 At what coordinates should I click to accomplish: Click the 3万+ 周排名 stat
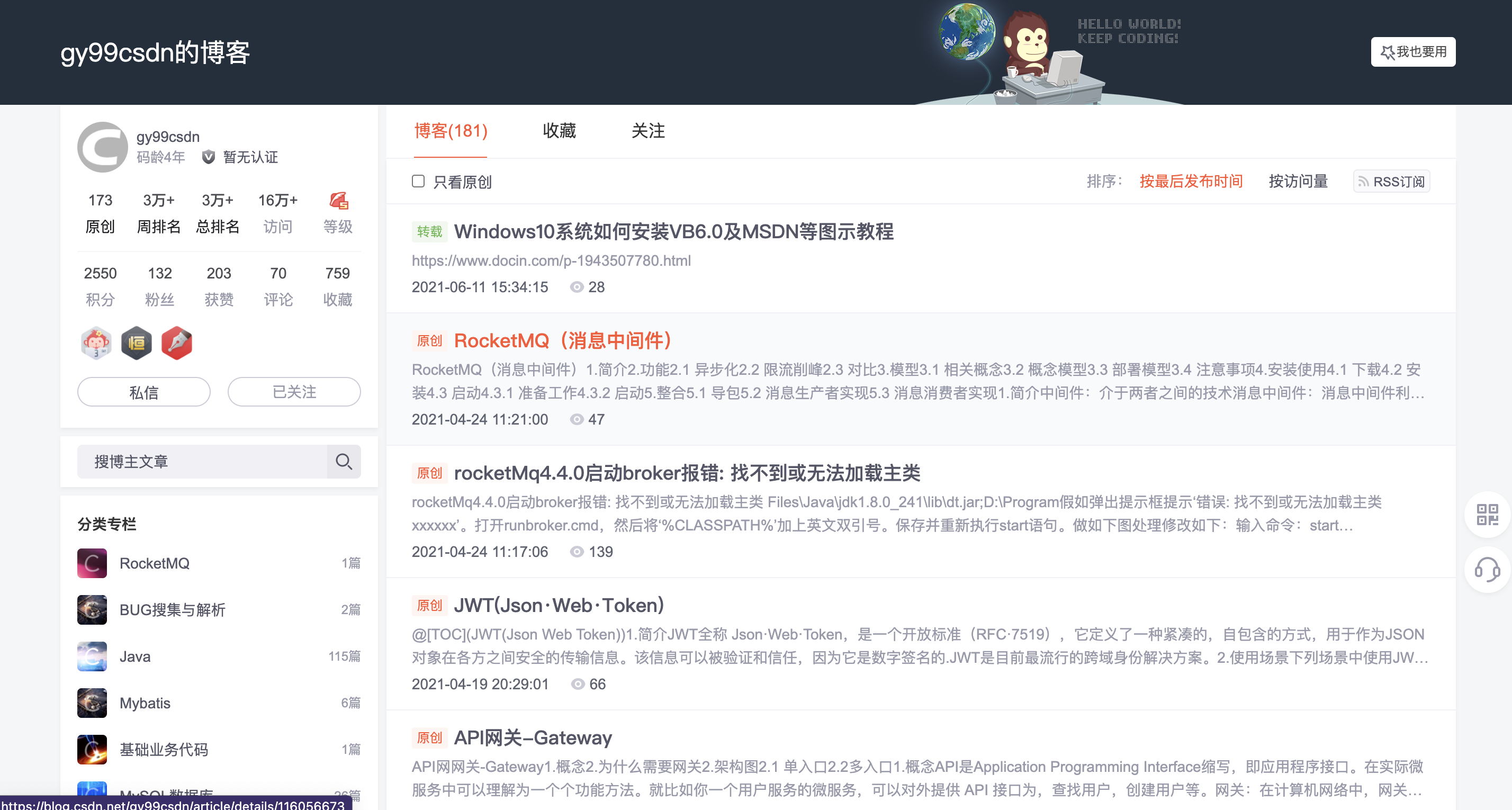click(159, 213)
